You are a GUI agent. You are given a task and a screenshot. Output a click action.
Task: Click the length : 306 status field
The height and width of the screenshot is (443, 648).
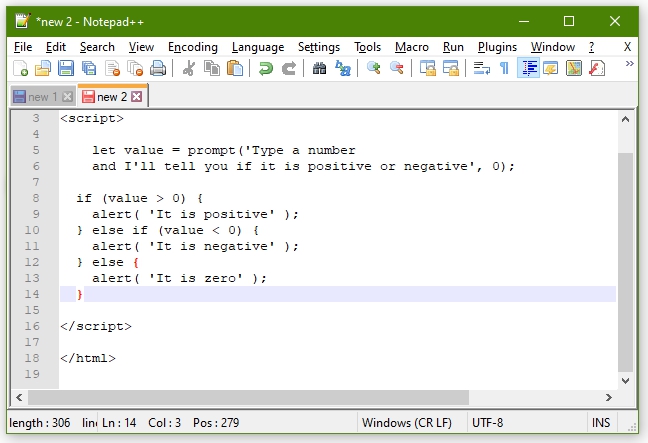coord(40,423)
